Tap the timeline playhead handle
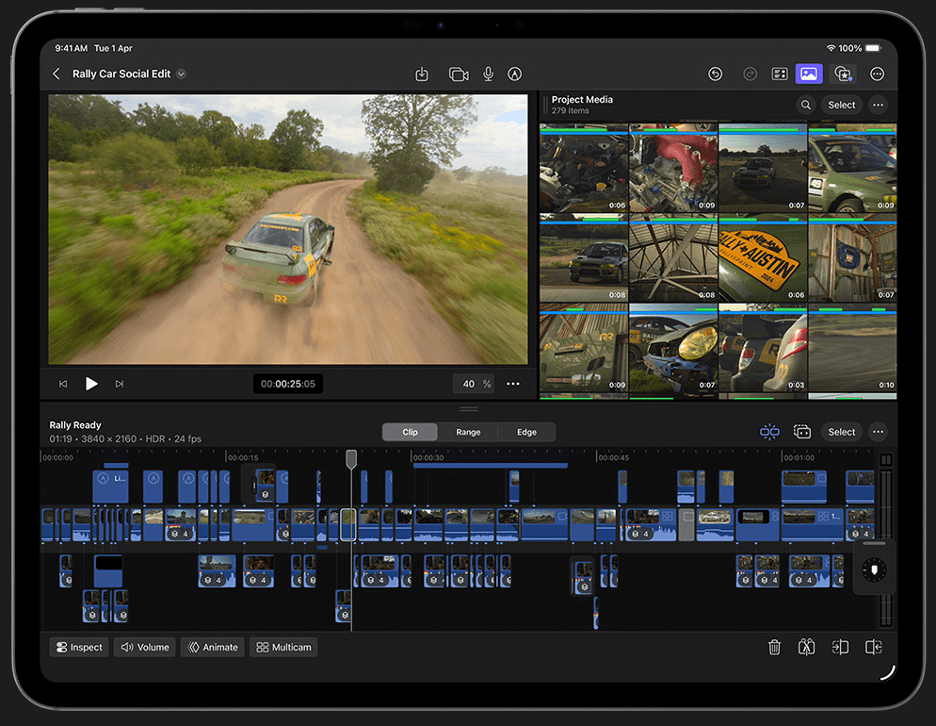 pos(352,459)
